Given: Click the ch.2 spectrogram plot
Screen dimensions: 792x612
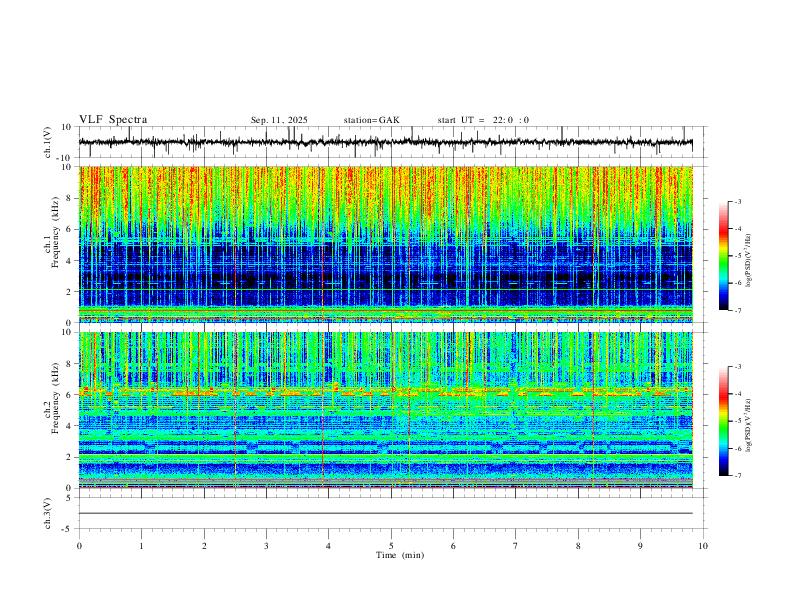Looking at the screenshot, I should [x=386, y=410].
